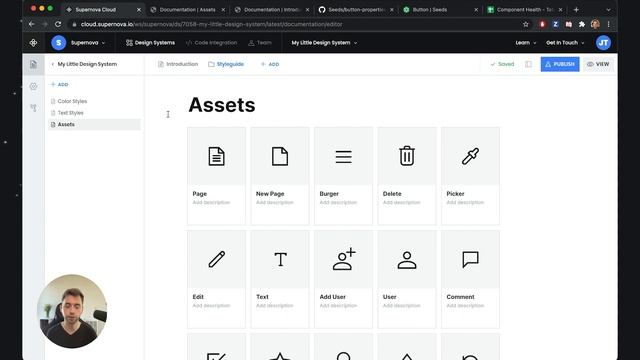
Task: Go to Design Systems section
Action: point(150,42)
